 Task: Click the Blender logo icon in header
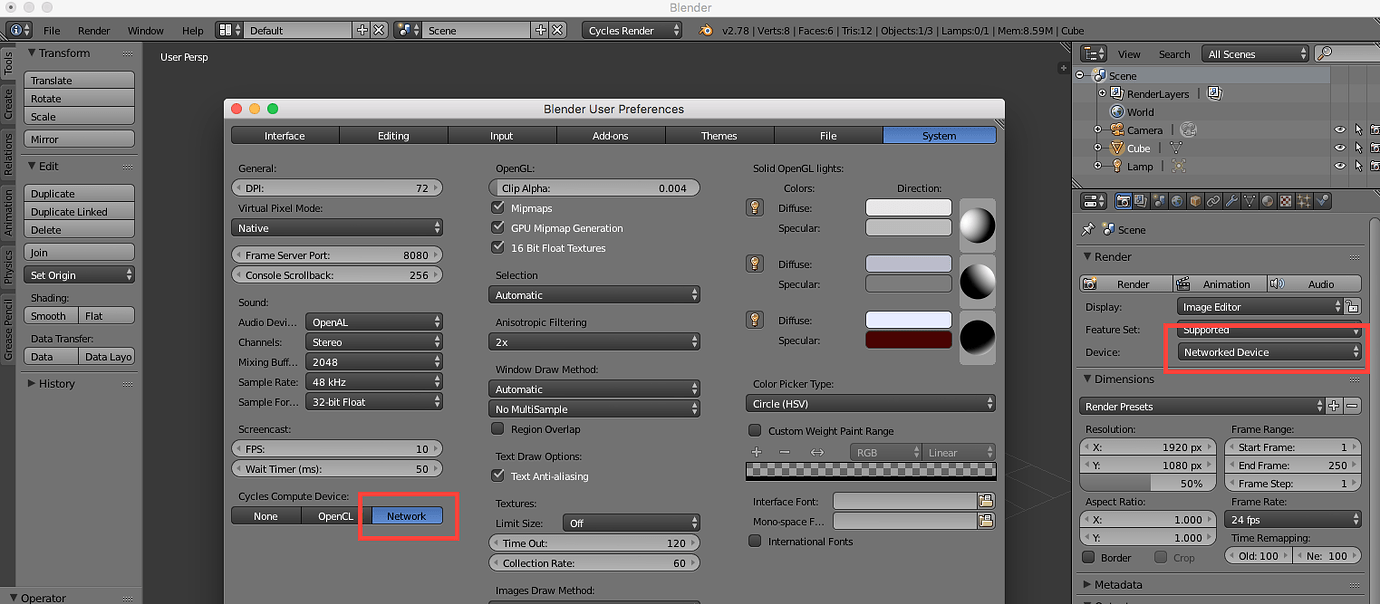(706, 30)
